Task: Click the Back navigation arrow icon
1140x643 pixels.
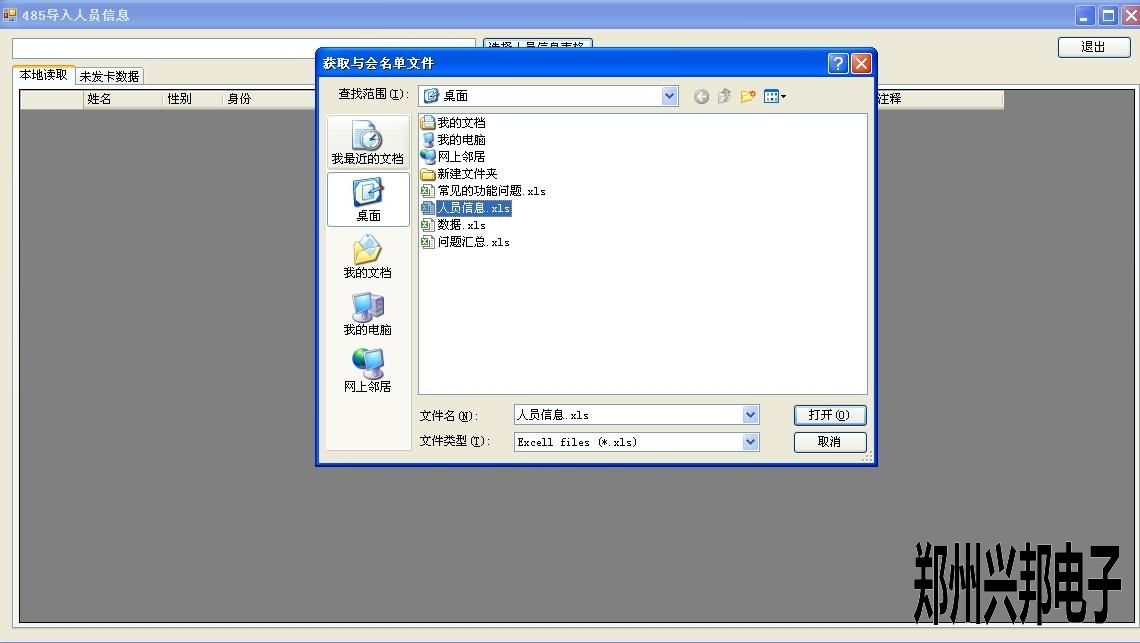Action: pos(701,96)
